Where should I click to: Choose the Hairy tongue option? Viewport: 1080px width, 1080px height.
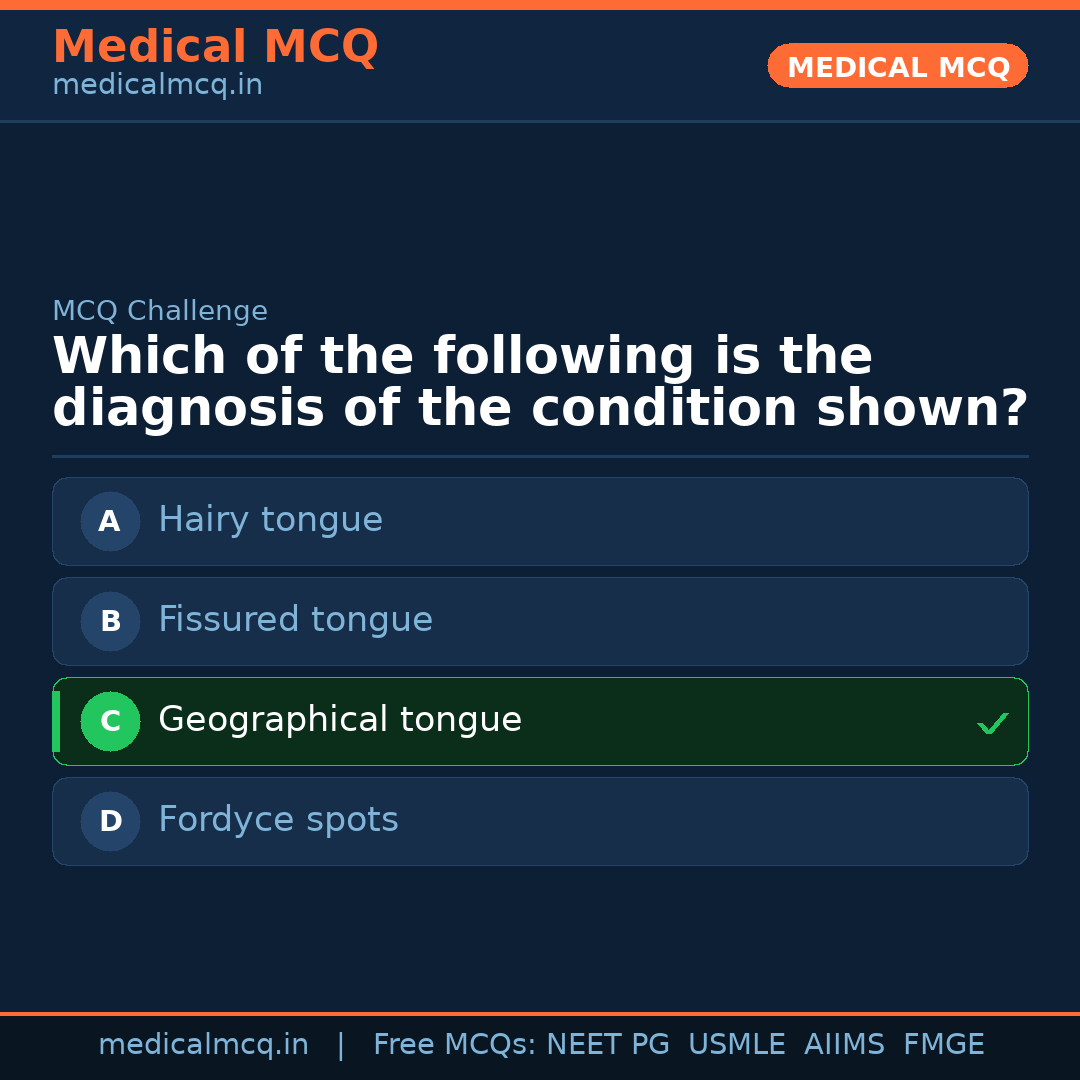270,520
